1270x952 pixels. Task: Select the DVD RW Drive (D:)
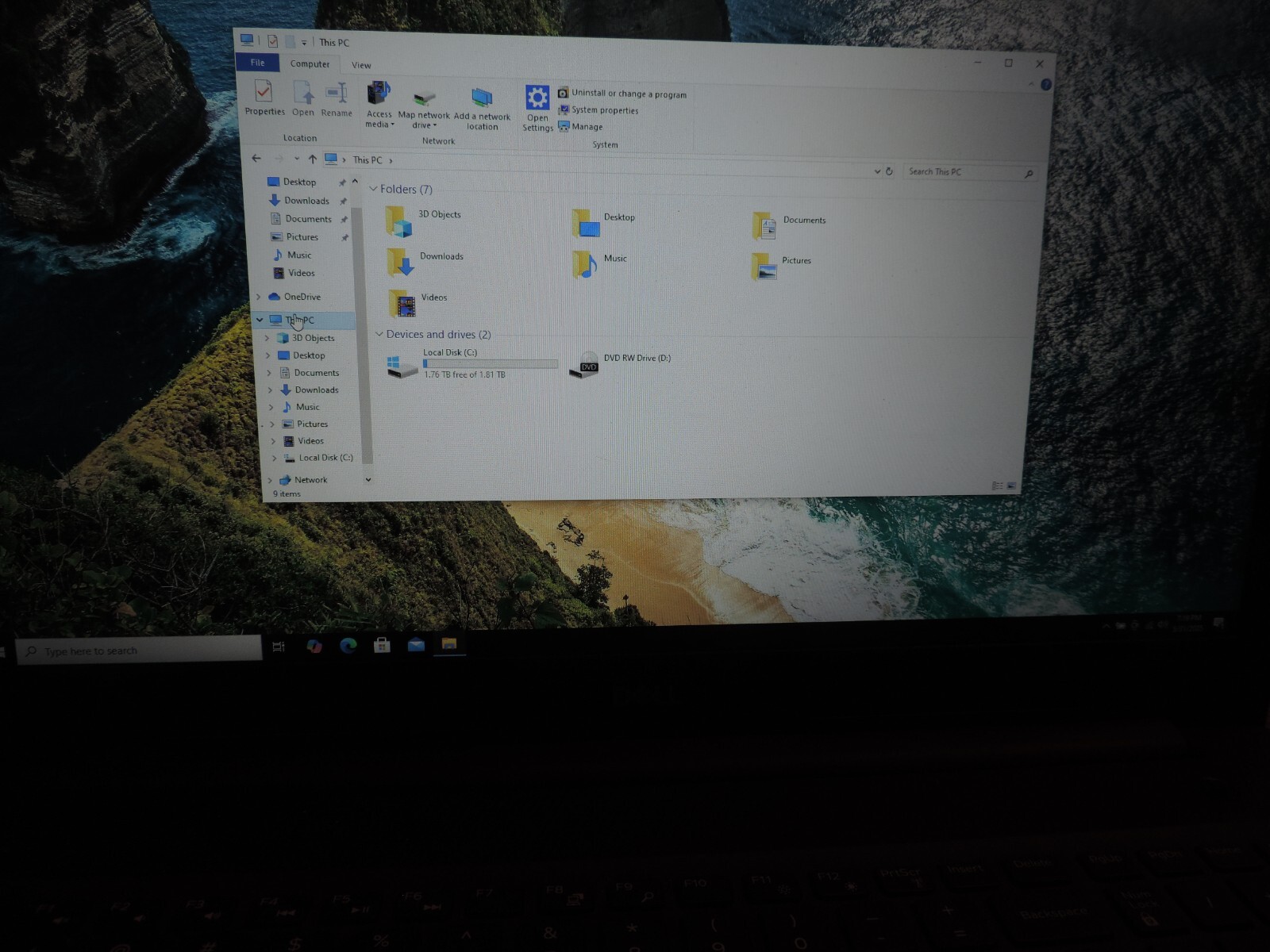[620, 364]
